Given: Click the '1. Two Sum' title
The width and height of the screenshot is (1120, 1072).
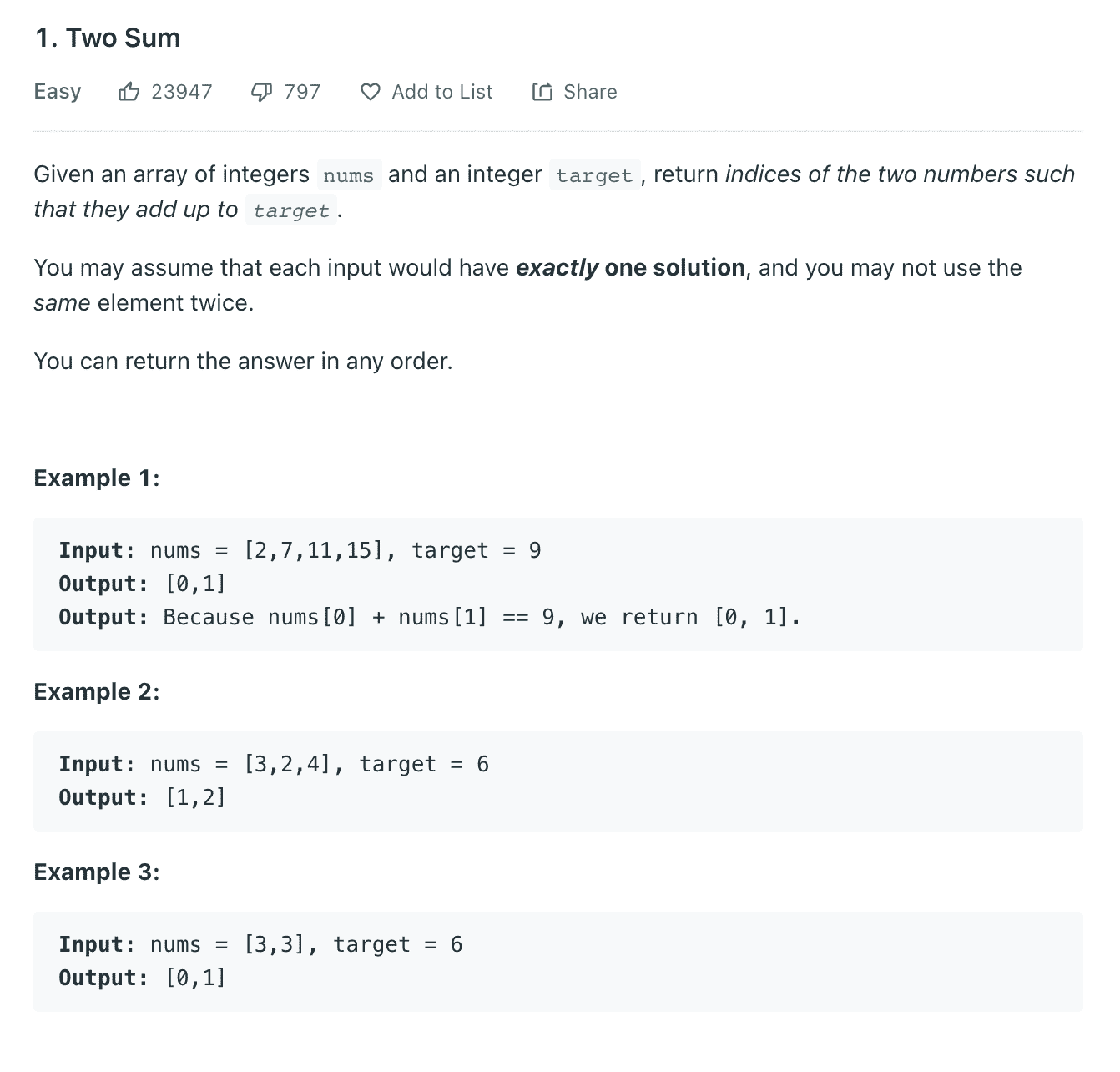Looking at the screenshot, I should (108, 38).
